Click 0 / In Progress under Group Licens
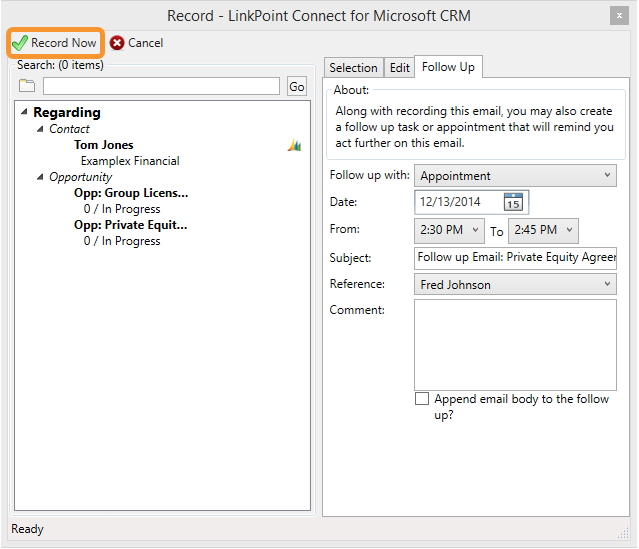Viewport: 639px width, 549px height. pos(122,209)
